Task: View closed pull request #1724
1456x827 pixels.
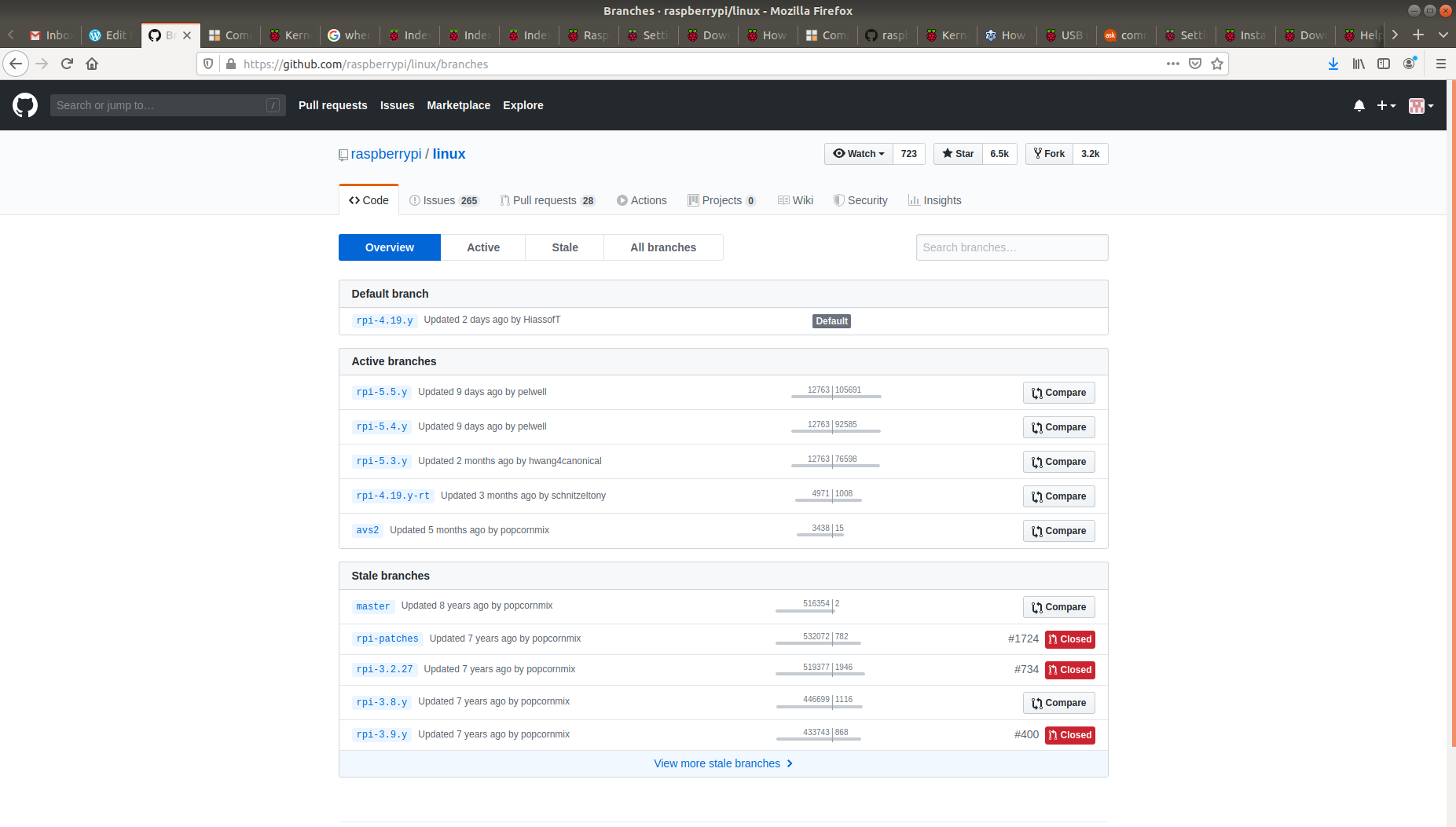Action: click(1023, 639)
